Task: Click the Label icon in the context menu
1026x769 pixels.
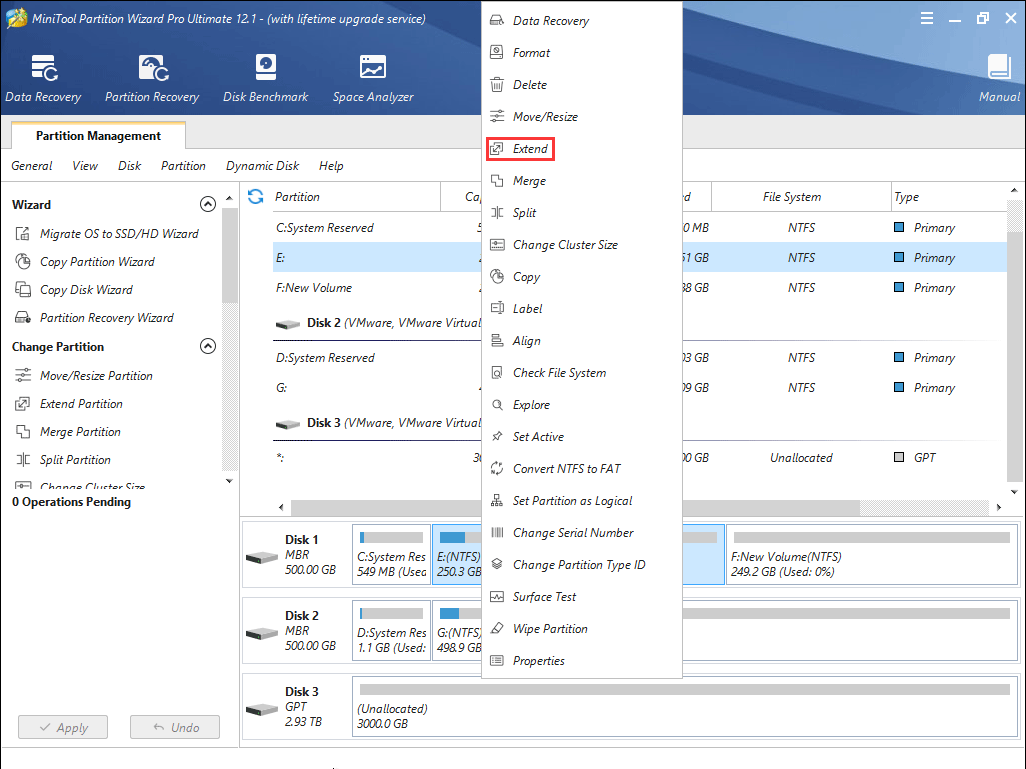Action: 497,309
